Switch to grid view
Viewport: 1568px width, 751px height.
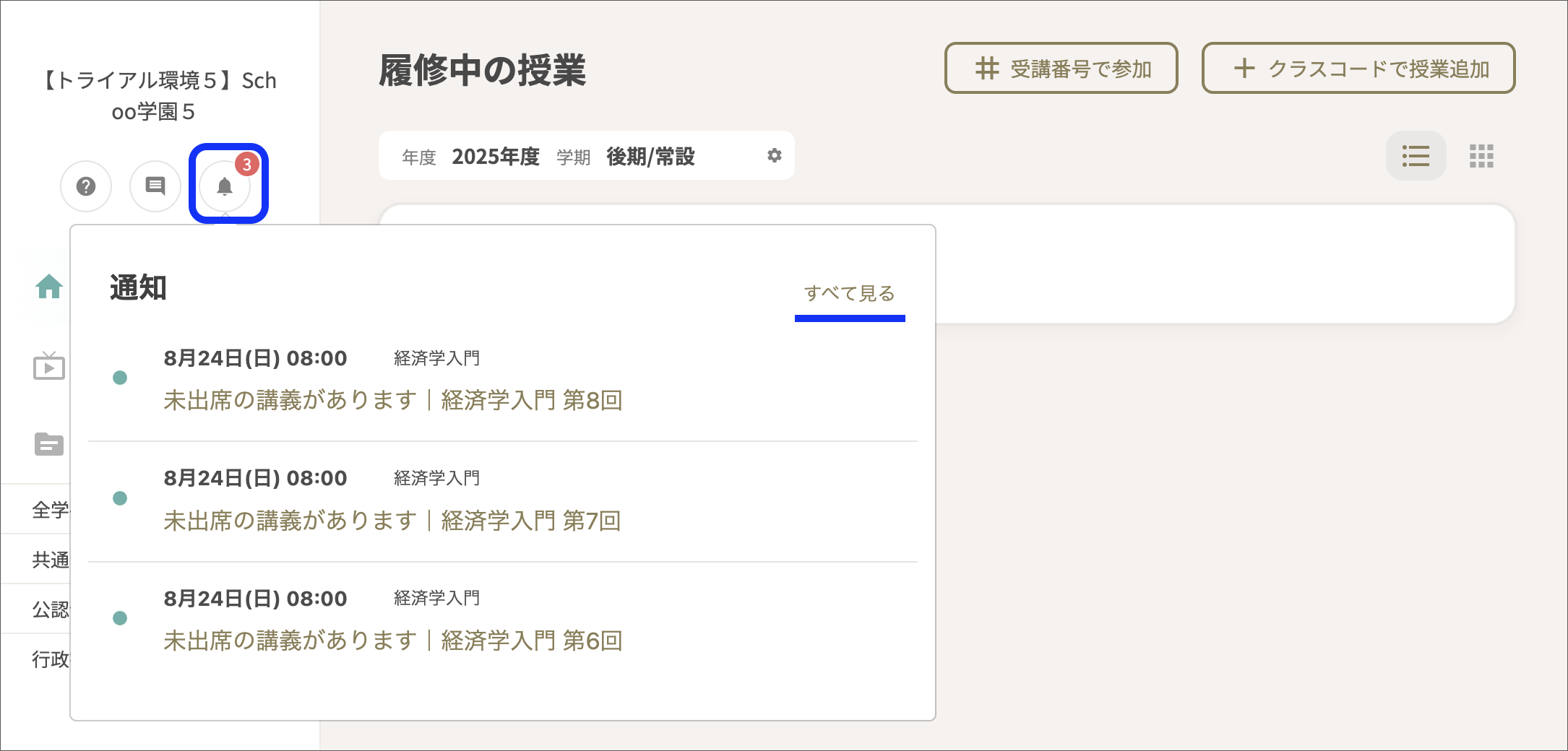click(x=1481, y=156)
